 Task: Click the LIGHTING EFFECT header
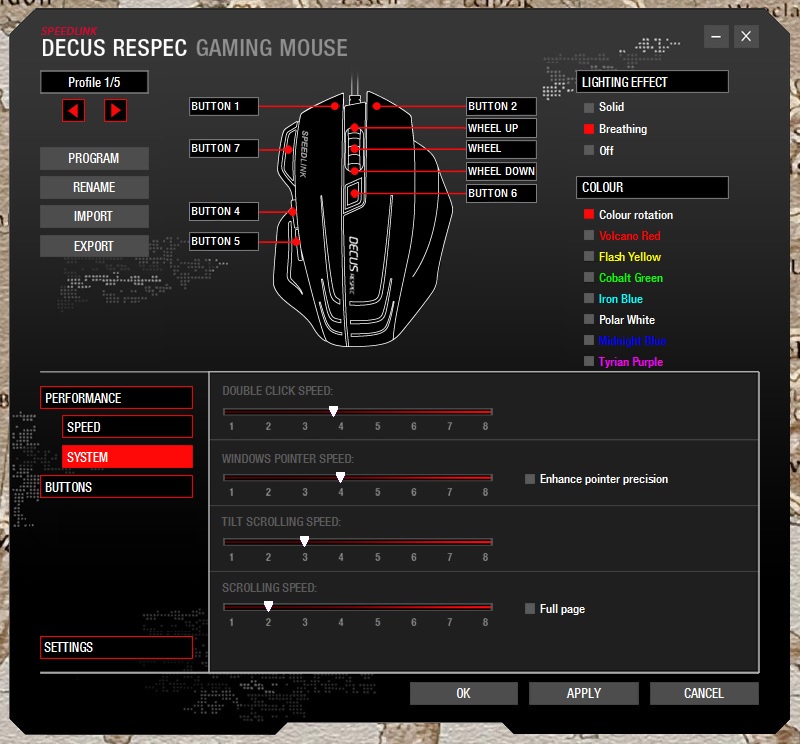(652, 82)
